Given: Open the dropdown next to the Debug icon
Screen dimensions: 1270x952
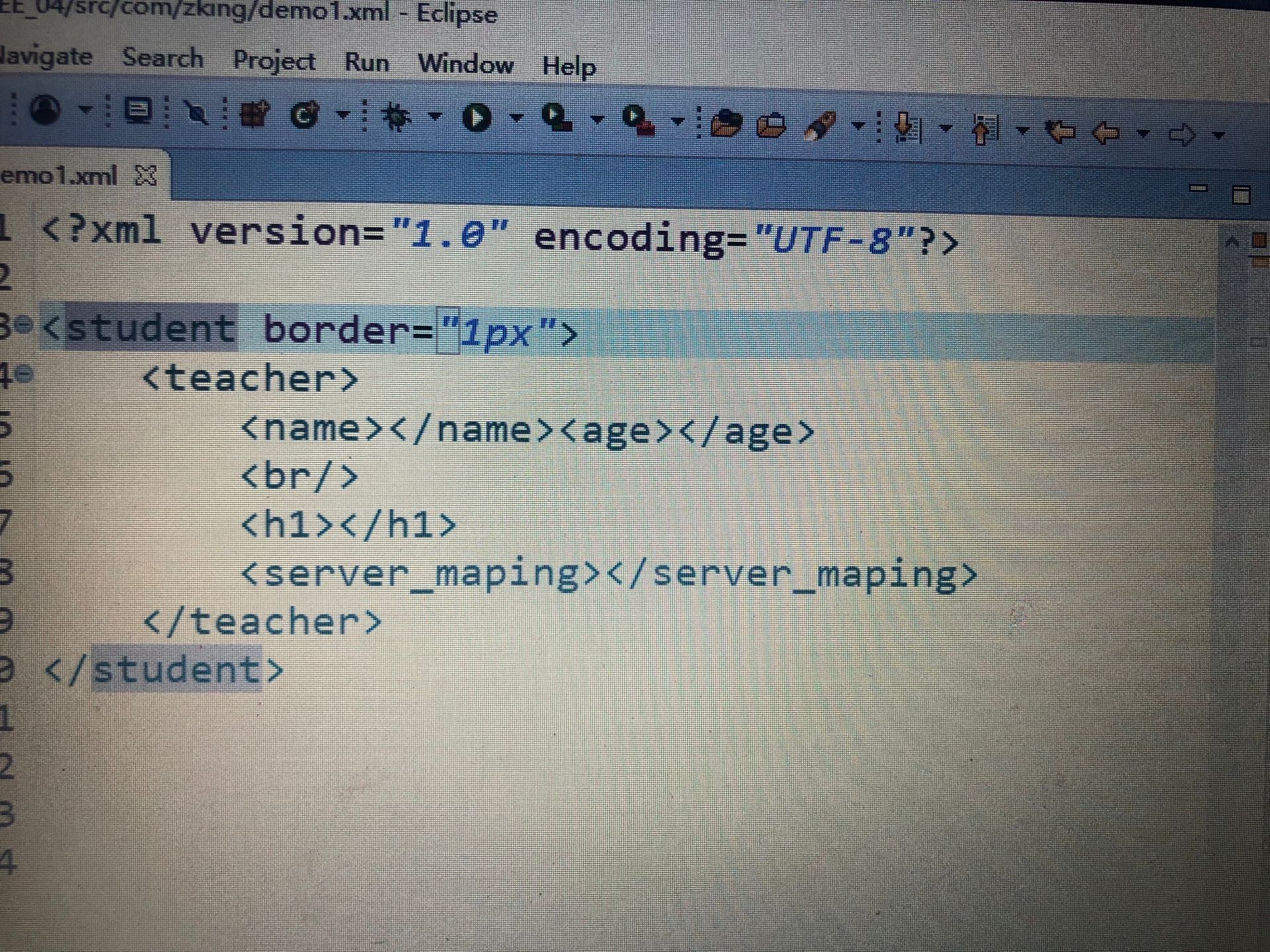Looking at the screenshot, I should click(x=435, y=117).
